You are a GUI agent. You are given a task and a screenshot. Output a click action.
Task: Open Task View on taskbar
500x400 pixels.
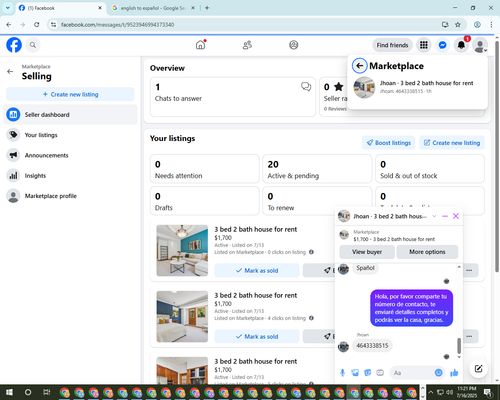[x=47, y=392]
